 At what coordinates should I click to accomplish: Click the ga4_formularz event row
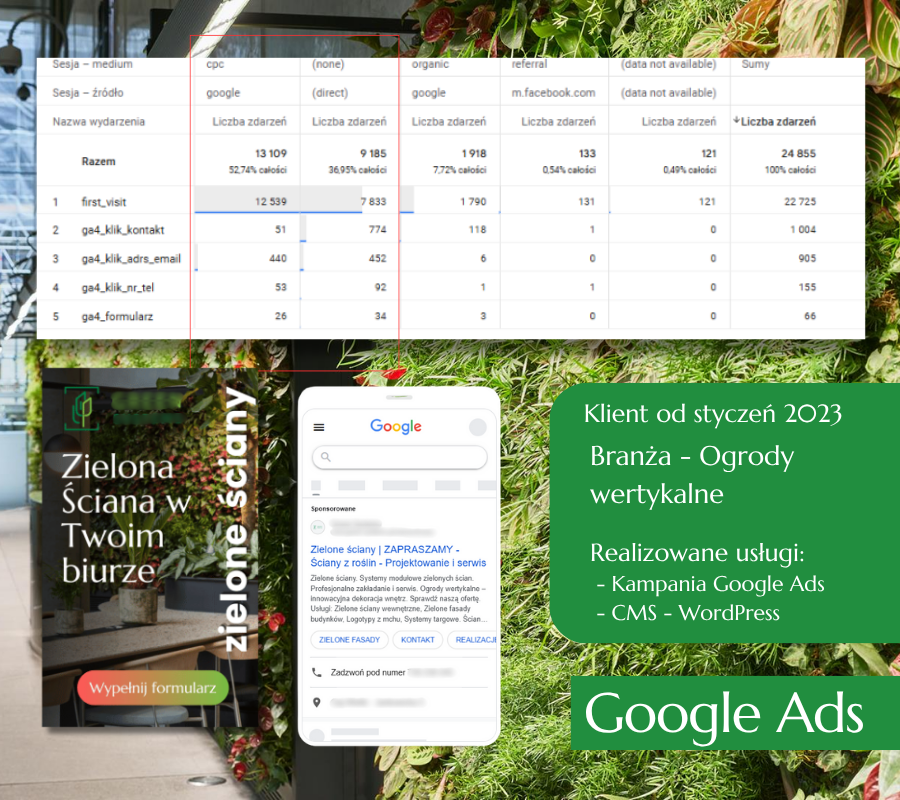point(451,316)
